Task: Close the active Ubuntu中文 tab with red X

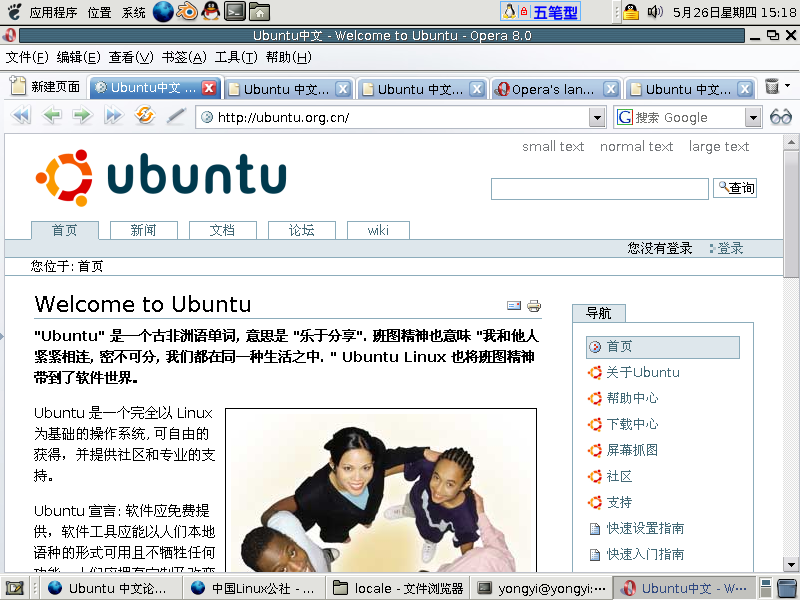Action: tap(209, 88)
